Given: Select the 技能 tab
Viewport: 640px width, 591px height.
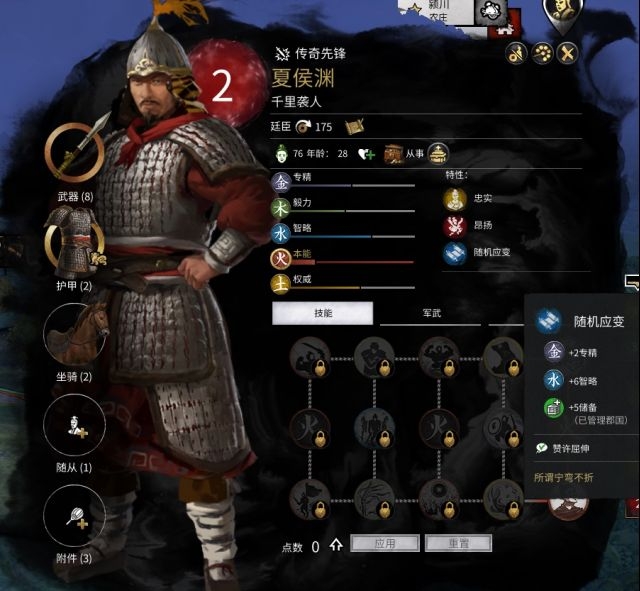Looking at the screenshot, I should coord(322,313).
